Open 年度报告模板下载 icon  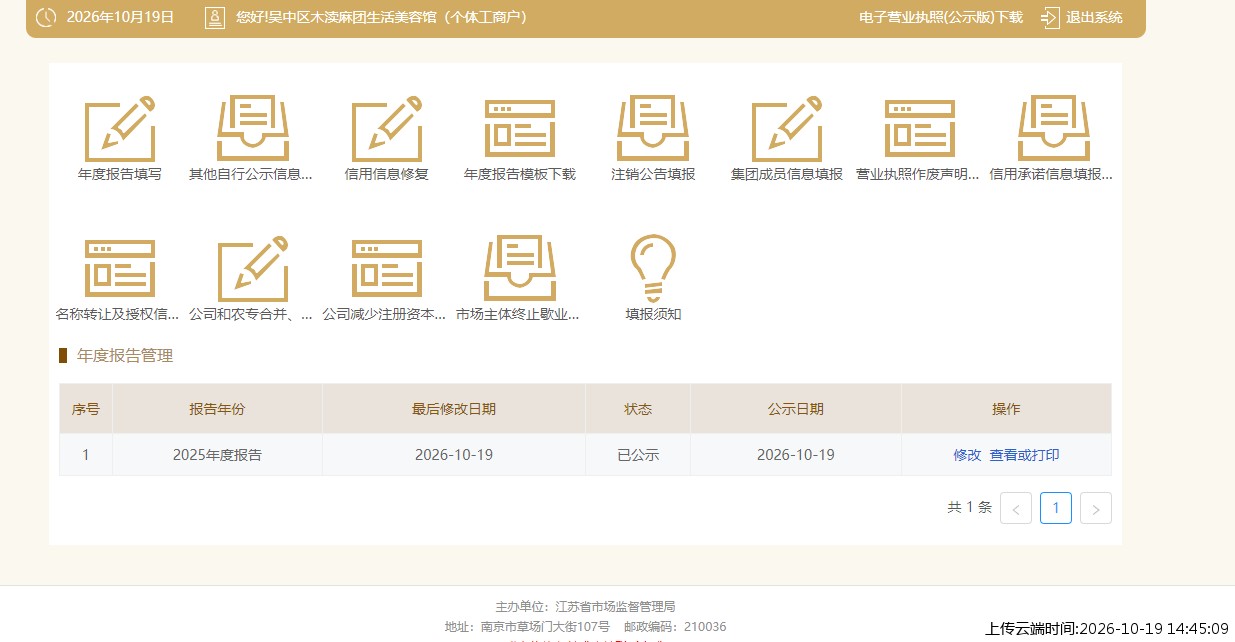pos(520,128)
